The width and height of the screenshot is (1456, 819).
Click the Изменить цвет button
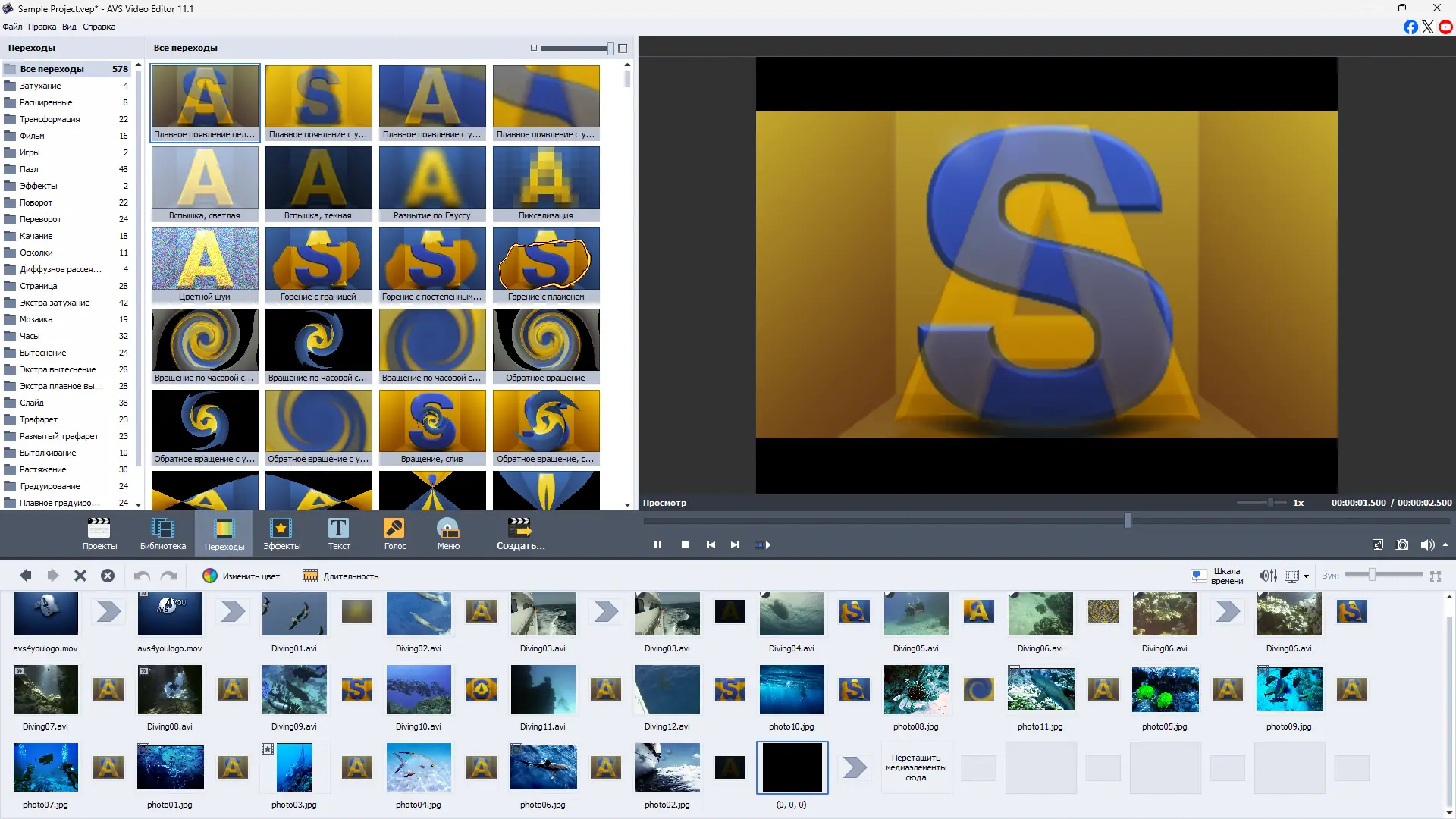point(241,576)
